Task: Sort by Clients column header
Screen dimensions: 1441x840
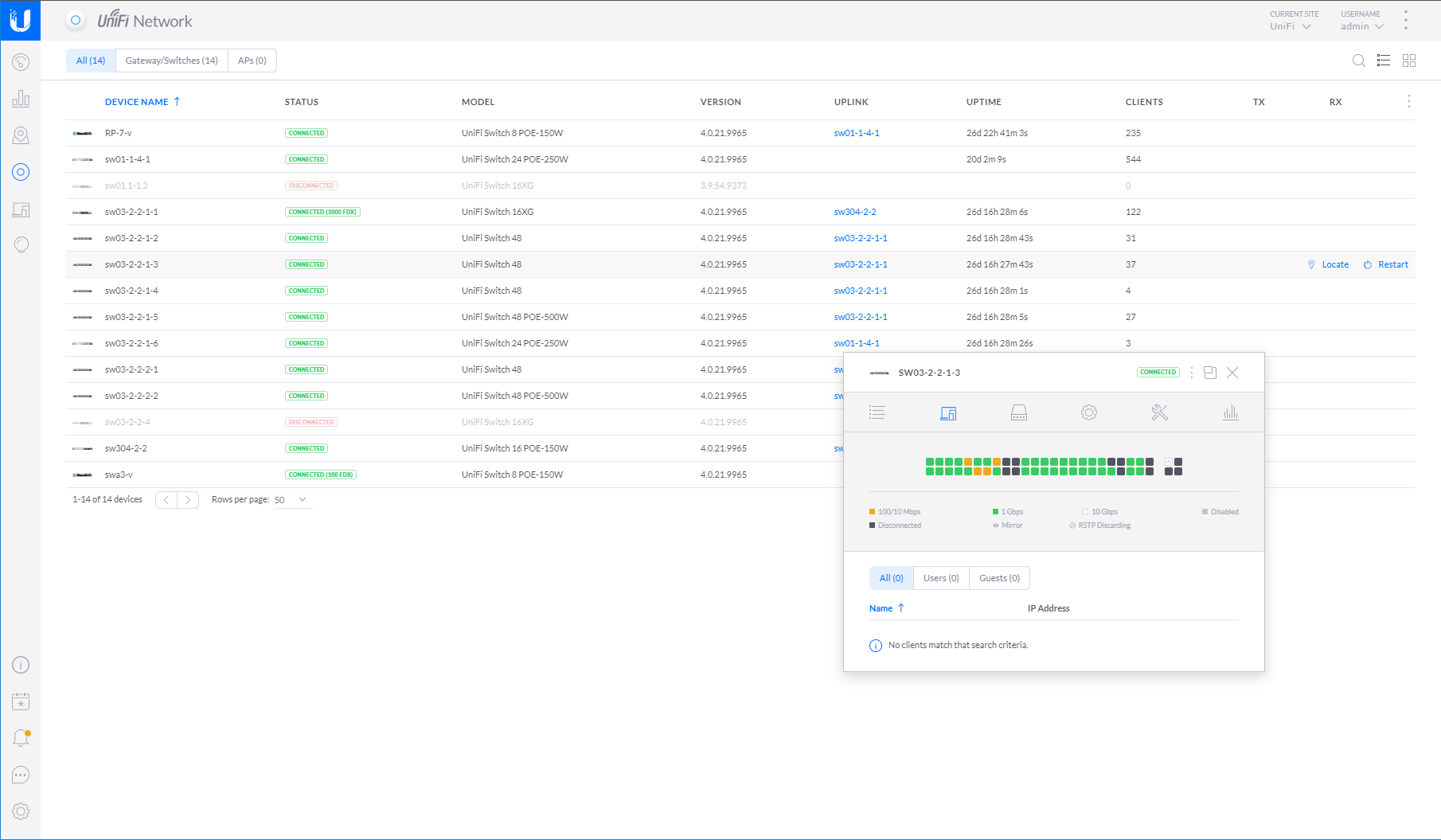Action: (1144, 102)
